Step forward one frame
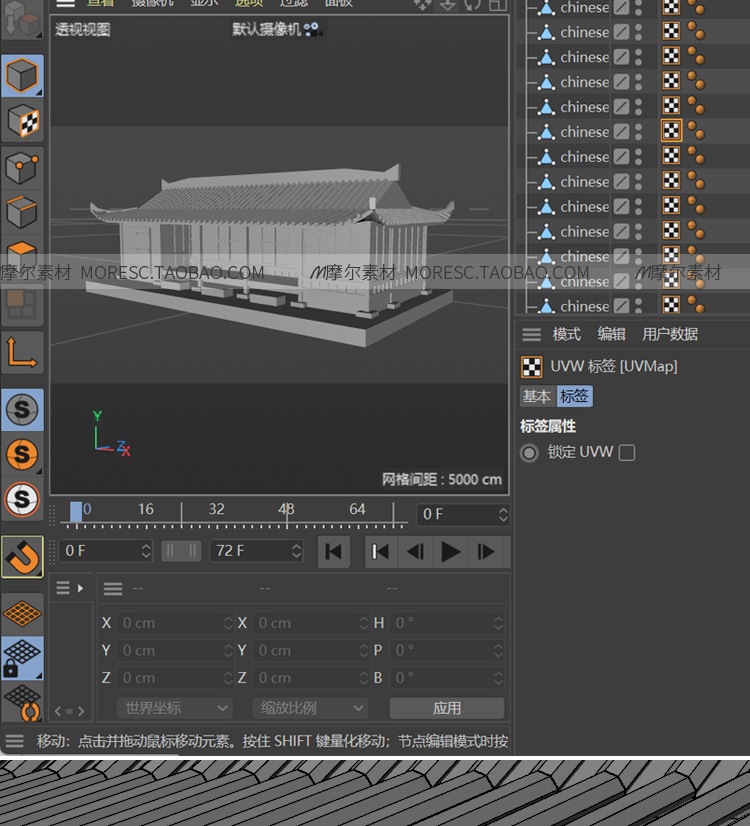This screenshot has width=750, height=826. pyautogui.click(x=485, y=552)
